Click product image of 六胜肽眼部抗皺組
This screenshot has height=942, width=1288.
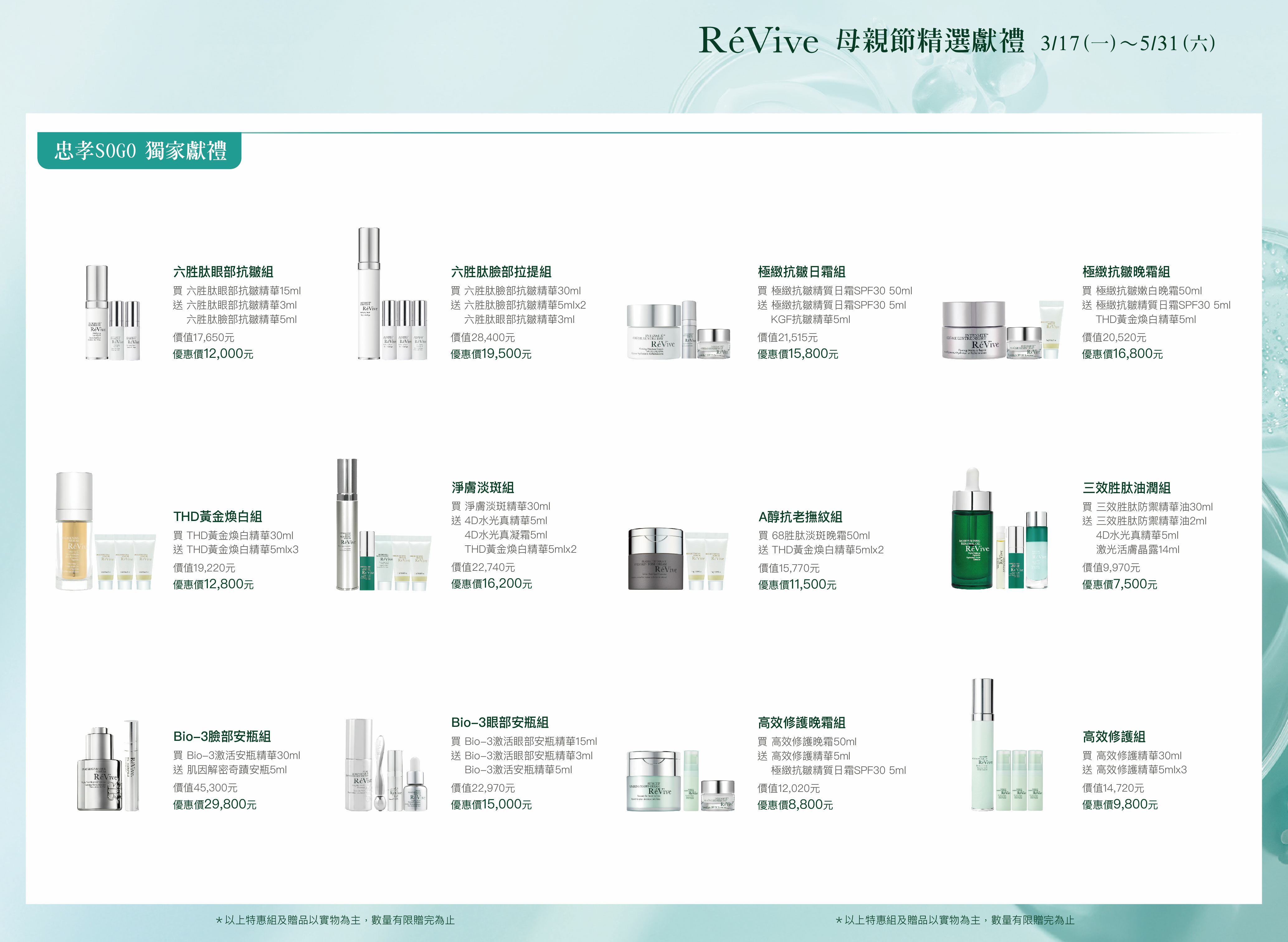112,312
